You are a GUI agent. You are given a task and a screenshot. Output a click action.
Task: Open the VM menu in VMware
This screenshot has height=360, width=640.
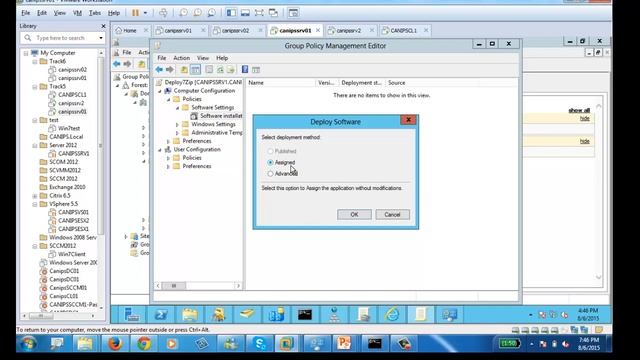pos(77,13)
